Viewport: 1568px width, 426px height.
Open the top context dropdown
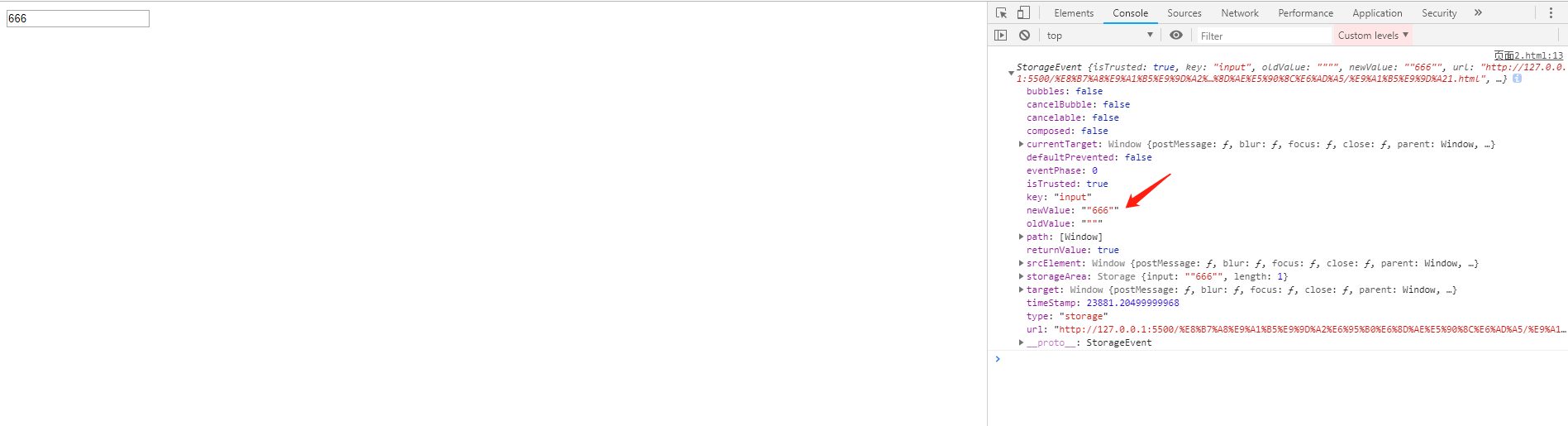click(x=1100, y=36)
